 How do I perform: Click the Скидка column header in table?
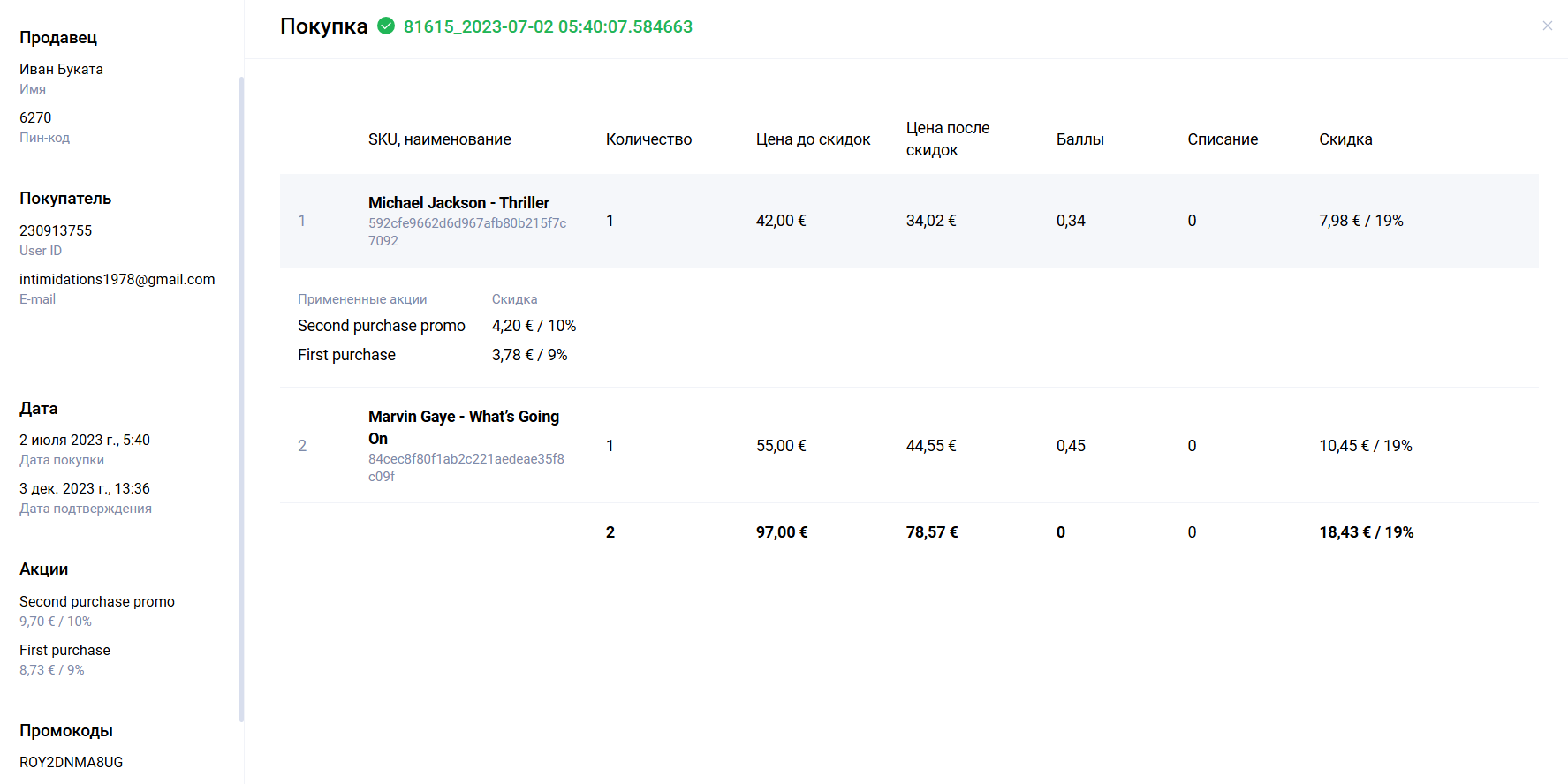point(1345,139)
